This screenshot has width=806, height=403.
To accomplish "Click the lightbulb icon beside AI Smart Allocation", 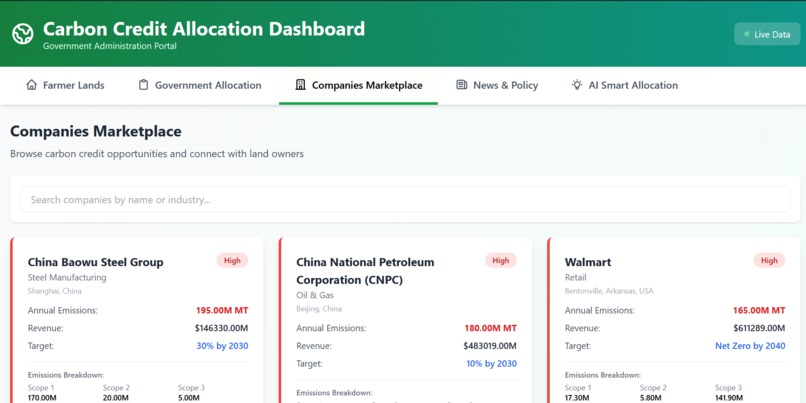I will (577, 85).
